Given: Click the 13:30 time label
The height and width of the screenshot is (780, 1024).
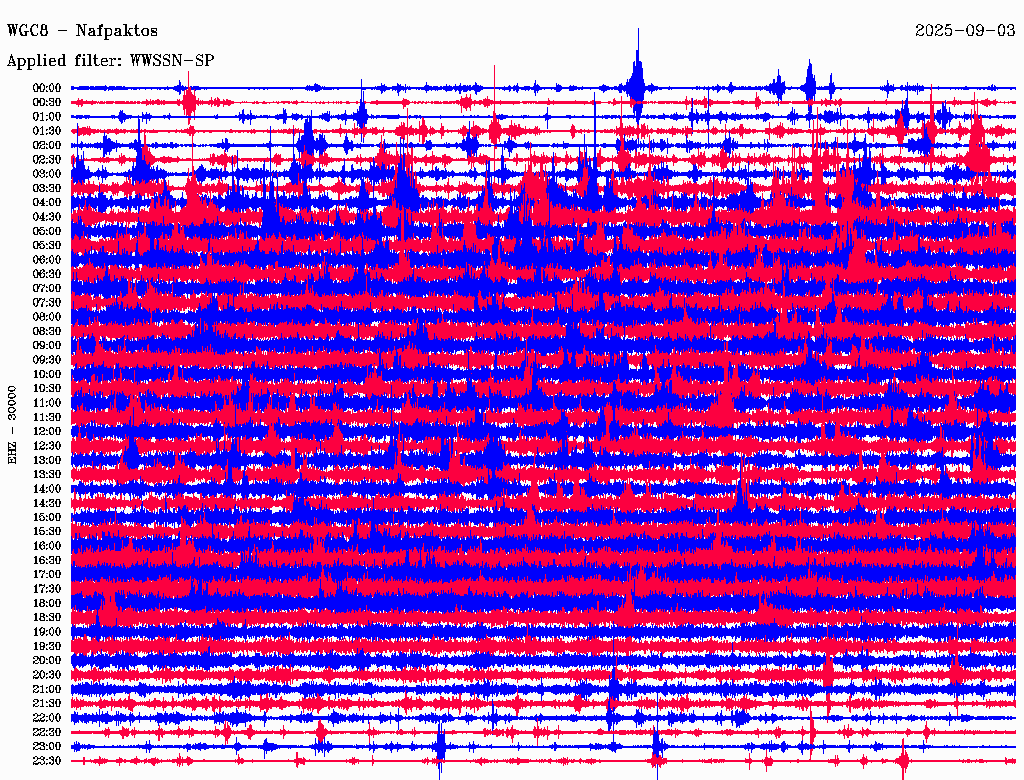Looking at the screenshot, I should 47,475.
